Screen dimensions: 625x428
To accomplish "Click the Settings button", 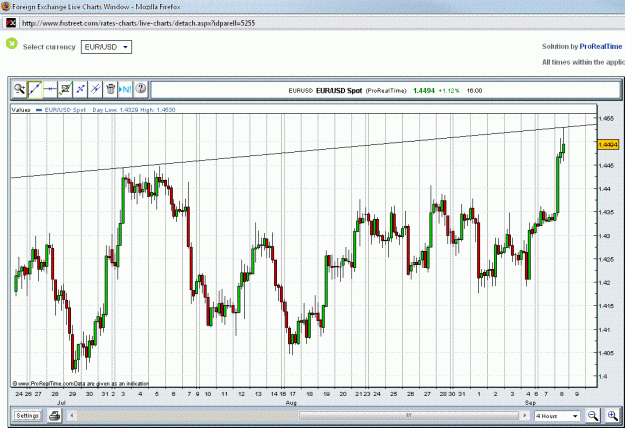I will pyautogui.click(x=27, y=416).
